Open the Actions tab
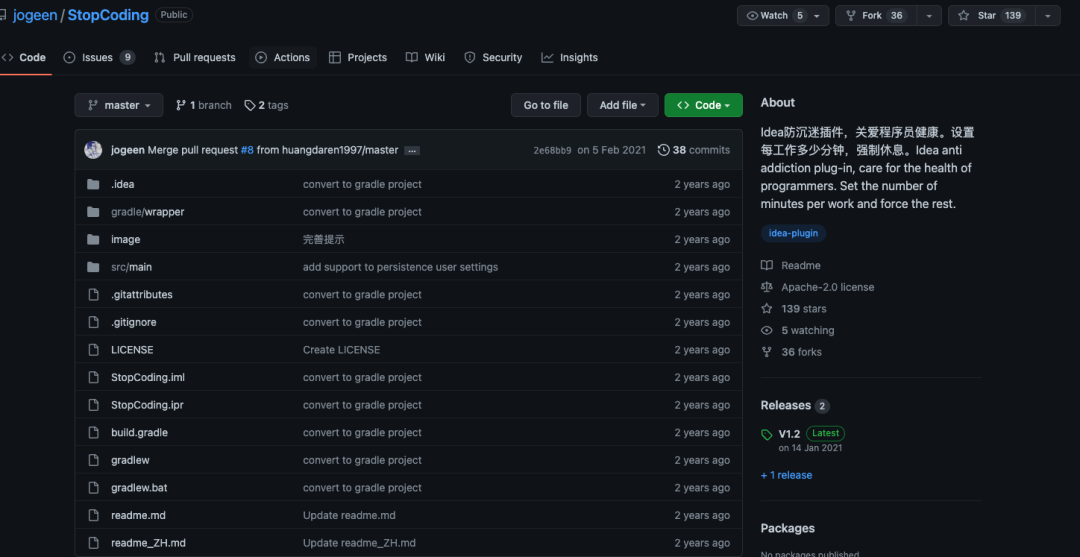Image resolution: width=1080 pixels, height=557 pixels. 282,58
